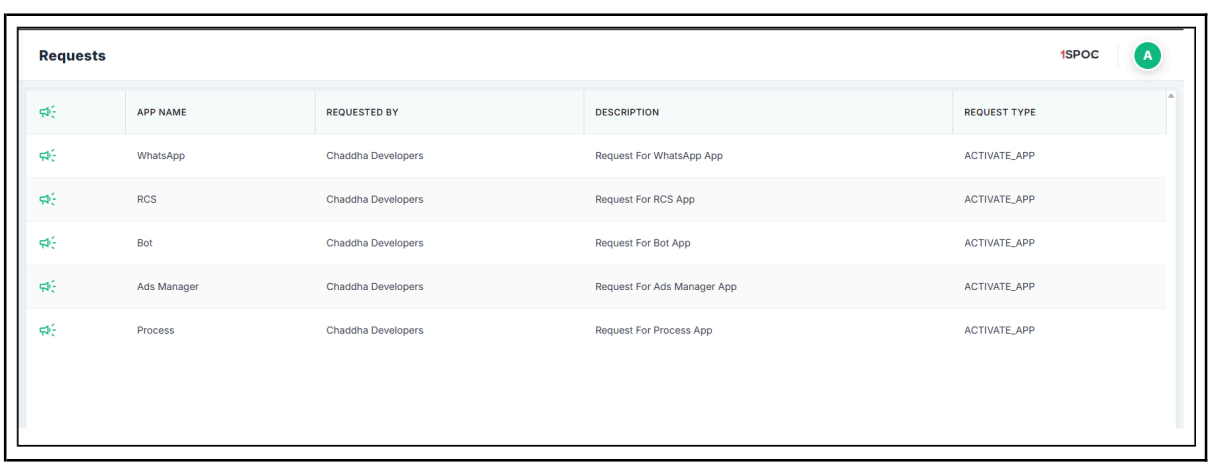The height and width of the screenshot is (468, 1212).
Task: Click the megaphone icon in Ads Manager row
Action: [47, 287]
